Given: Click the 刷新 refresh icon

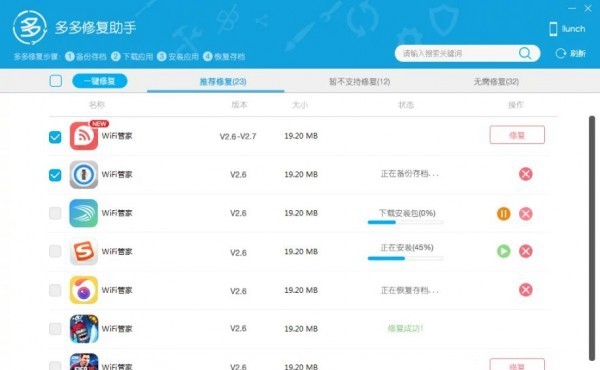Looking at the screenshot, I should [561, 53].
